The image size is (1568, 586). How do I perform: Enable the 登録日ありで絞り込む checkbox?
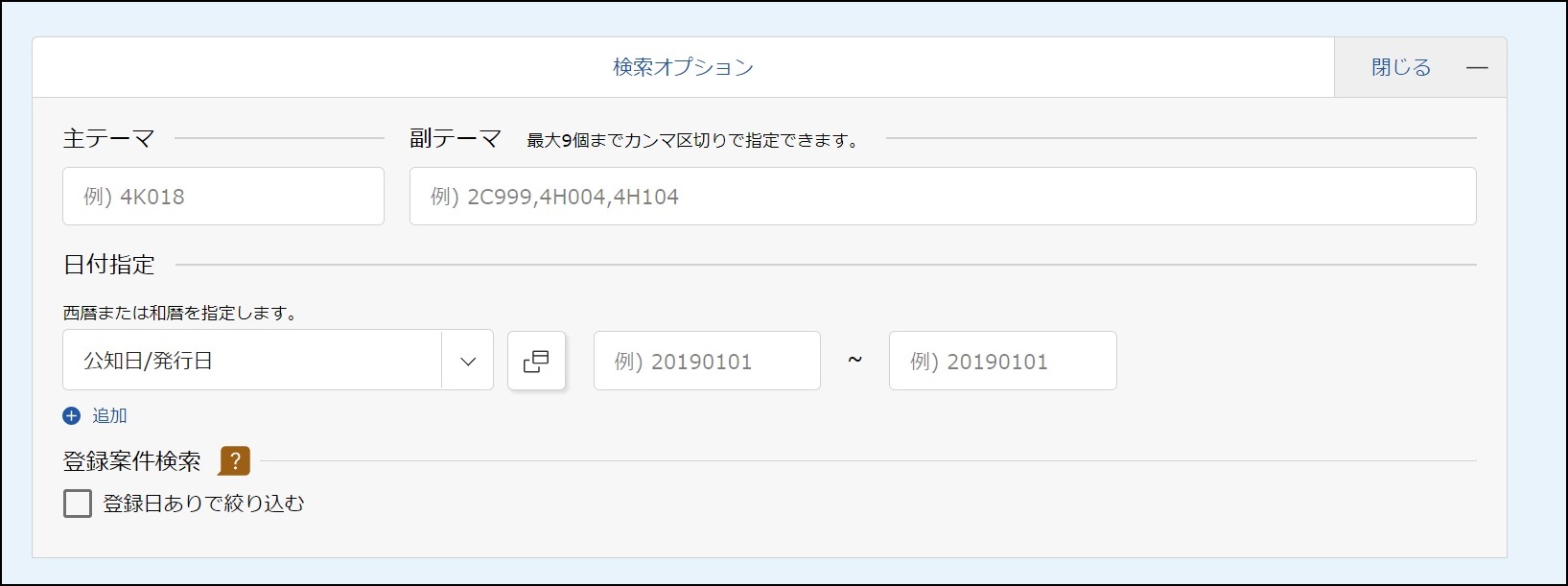pos(78,504)
